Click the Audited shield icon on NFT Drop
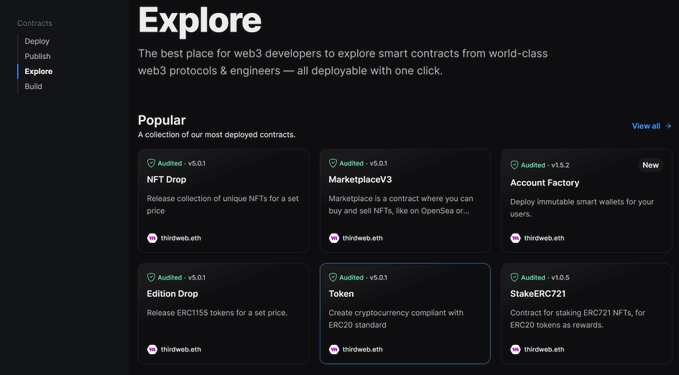This screenshot has width=679, height=375. pos(151,163)
